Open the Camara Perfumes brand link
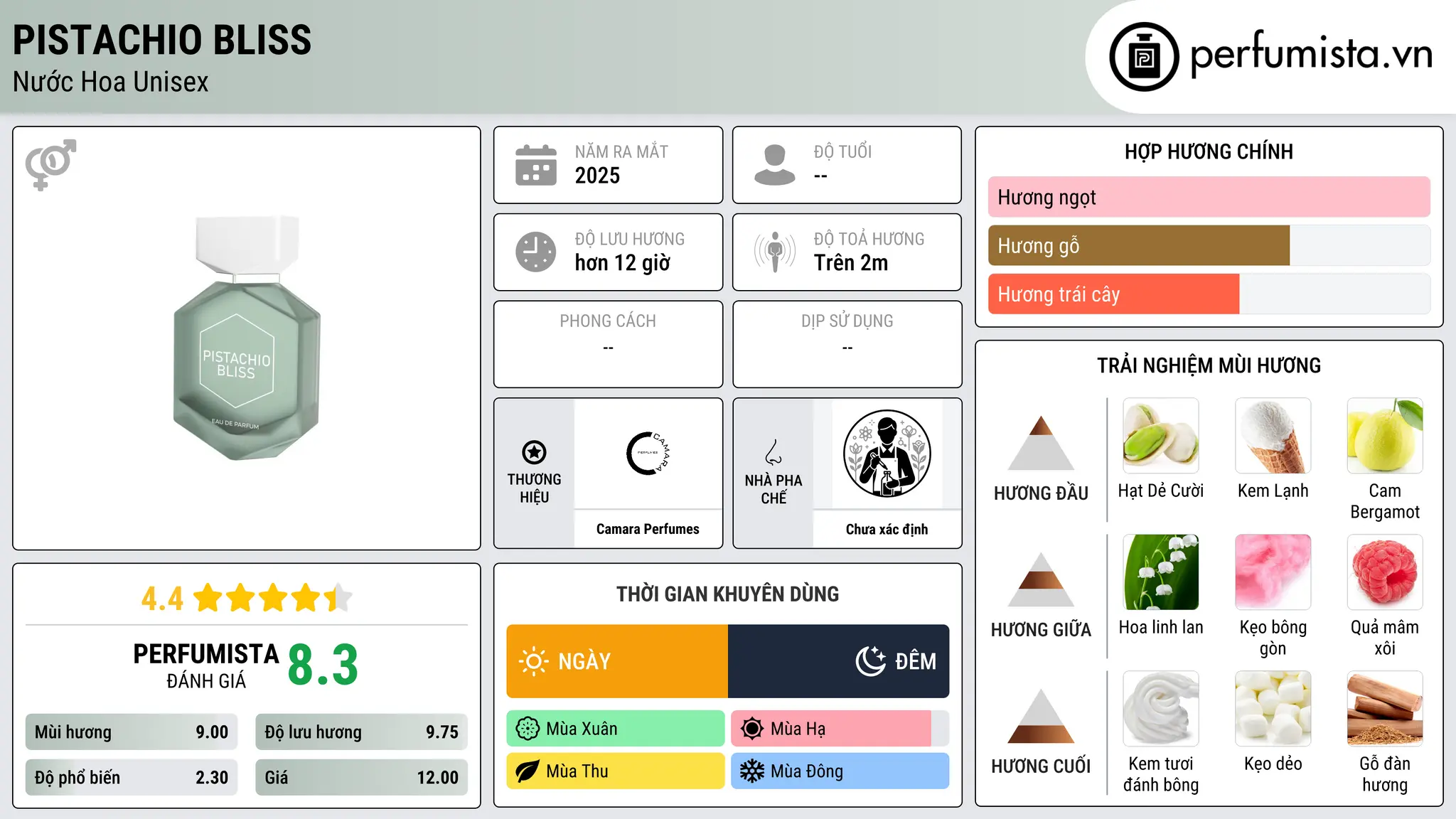Viewport: 1456px width, 819px height. (648, 529)
